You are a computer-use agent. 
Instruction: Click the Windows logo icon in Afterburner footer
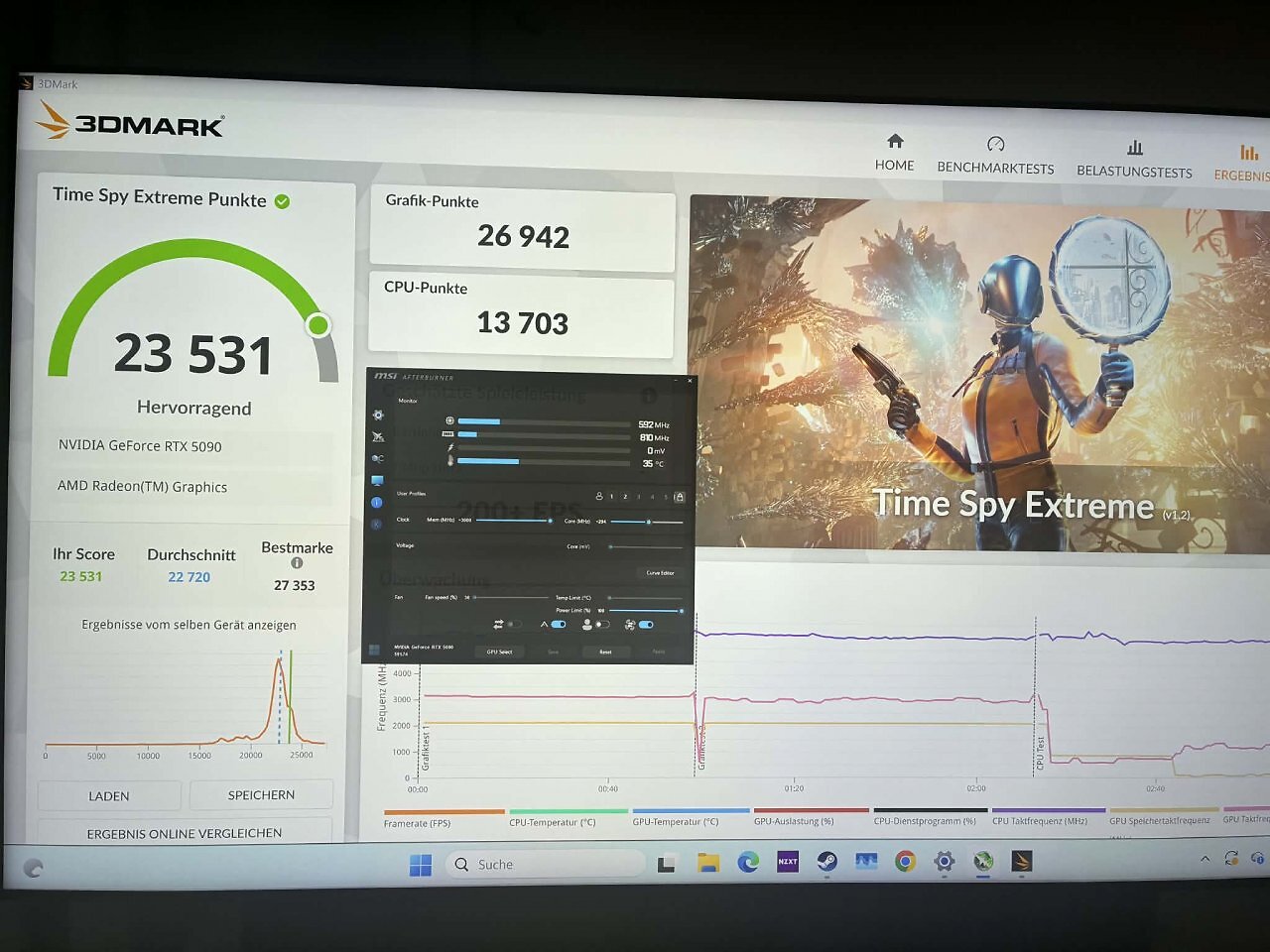374,651
